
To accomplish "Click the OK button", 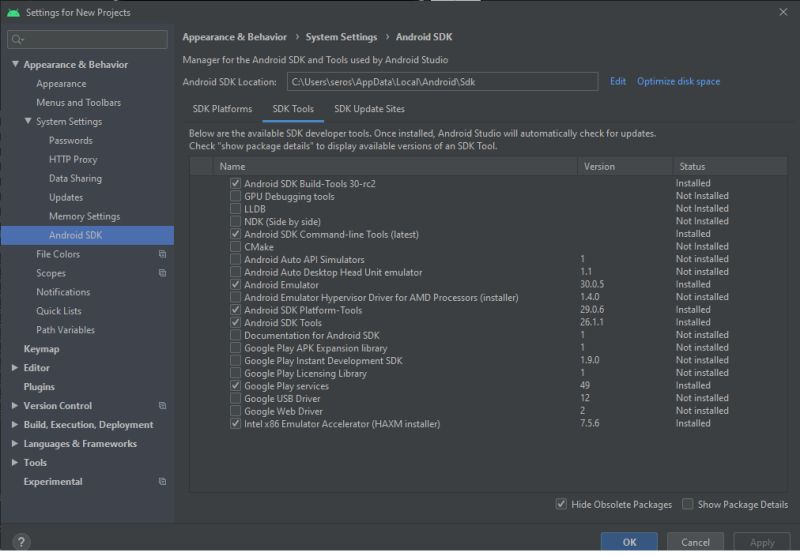I will 629,542.
